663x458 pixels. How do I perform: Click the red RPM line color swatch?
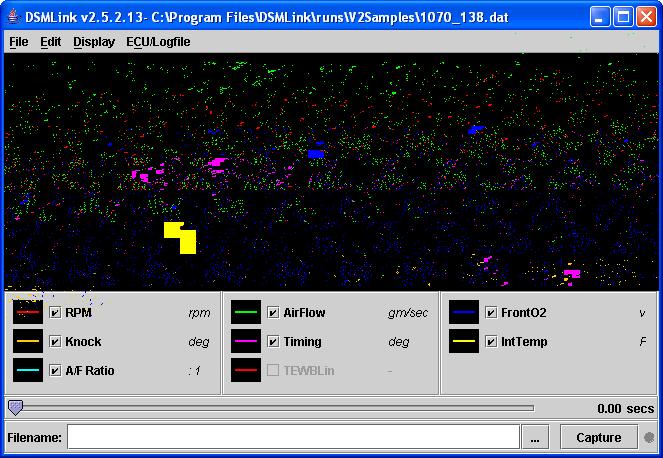(x=28, y=312)
